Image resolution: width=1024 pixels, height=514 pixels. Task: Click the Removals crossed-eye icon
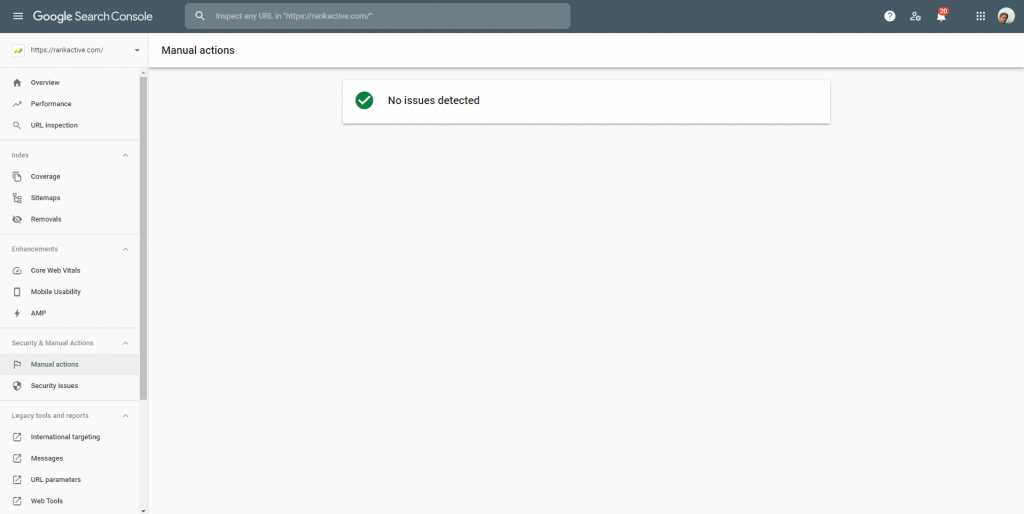tap(17, 219)
